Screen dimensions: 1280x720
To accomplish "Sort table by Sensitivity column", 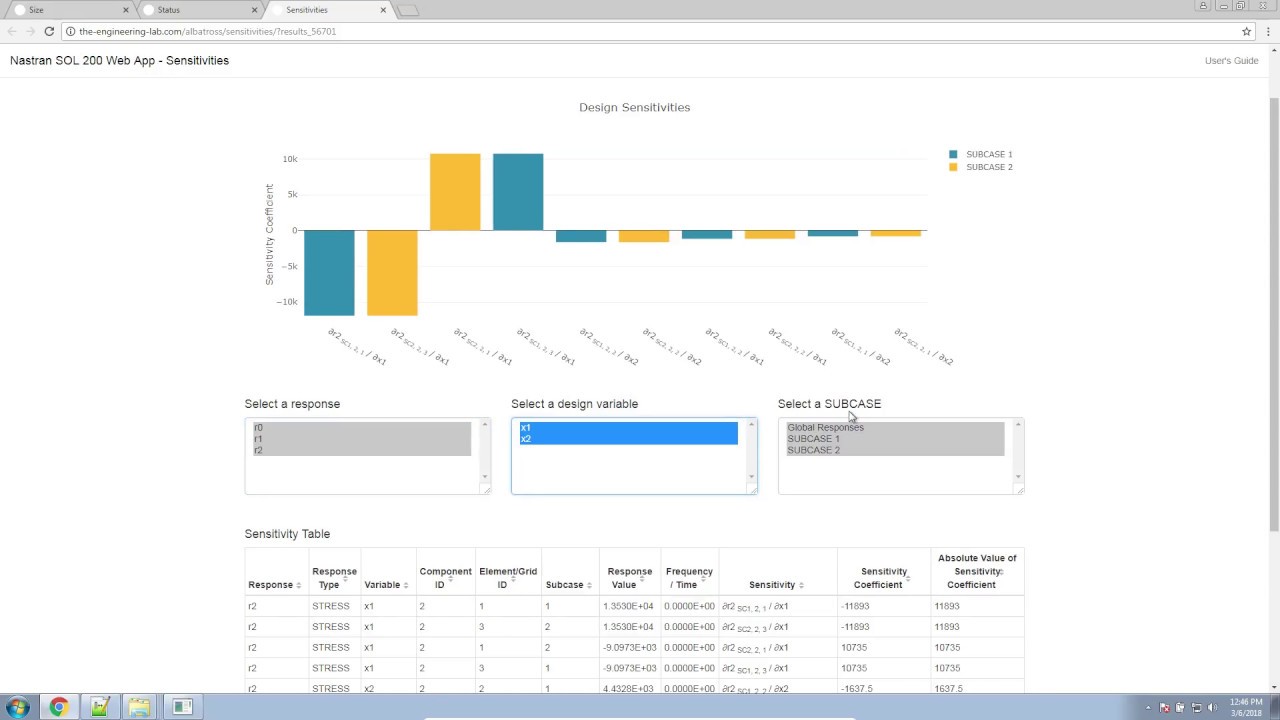I will pos(777,585).
